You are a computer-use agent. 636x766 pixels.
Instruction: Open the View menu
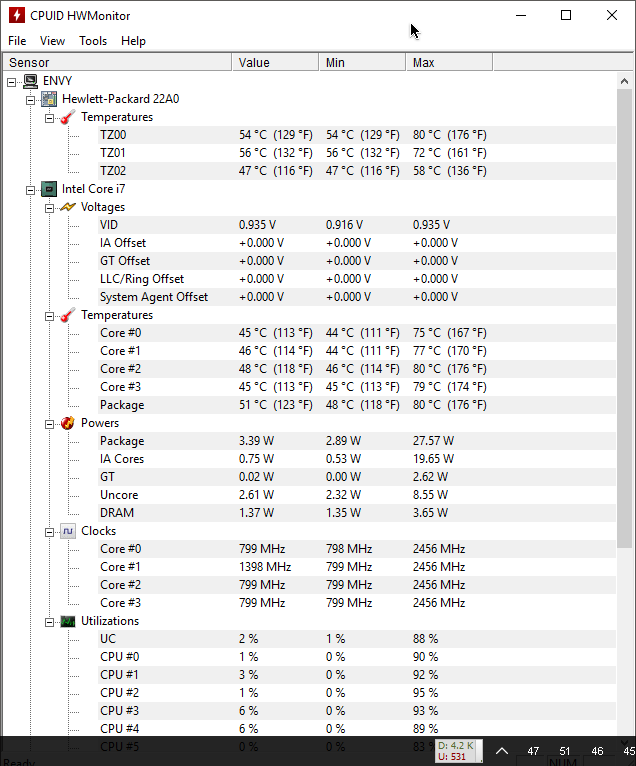point(52,41)
